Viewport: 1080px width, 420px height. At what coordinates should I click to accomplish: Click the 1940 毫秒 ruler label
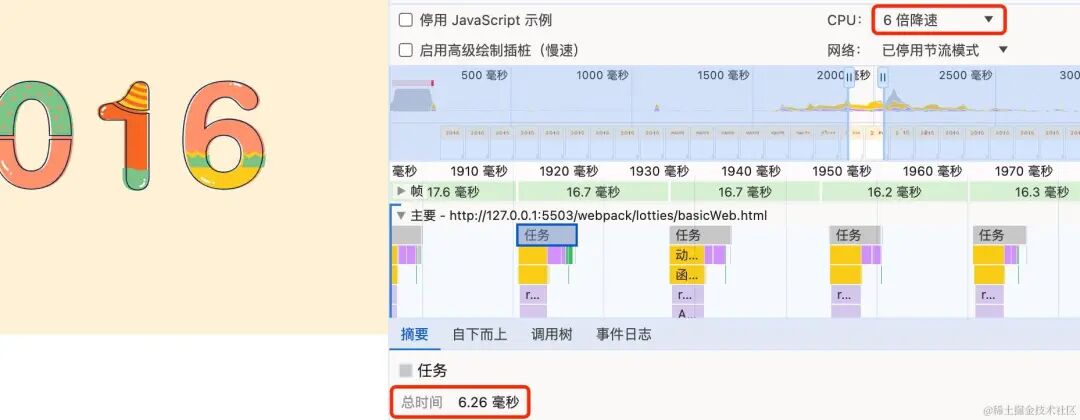coord(751,171)
